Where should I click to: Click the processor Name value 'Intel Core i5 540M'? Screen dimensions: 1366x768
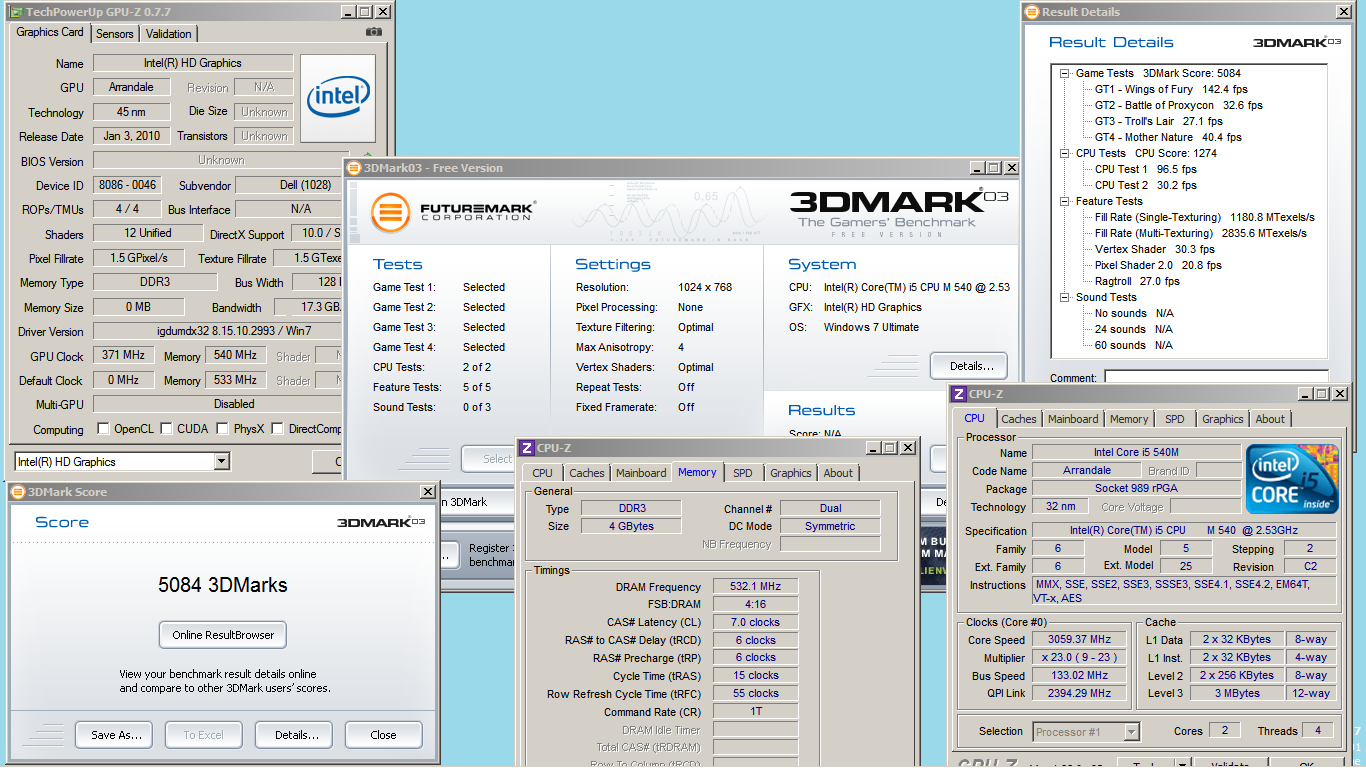click(x=1136, y=453)
